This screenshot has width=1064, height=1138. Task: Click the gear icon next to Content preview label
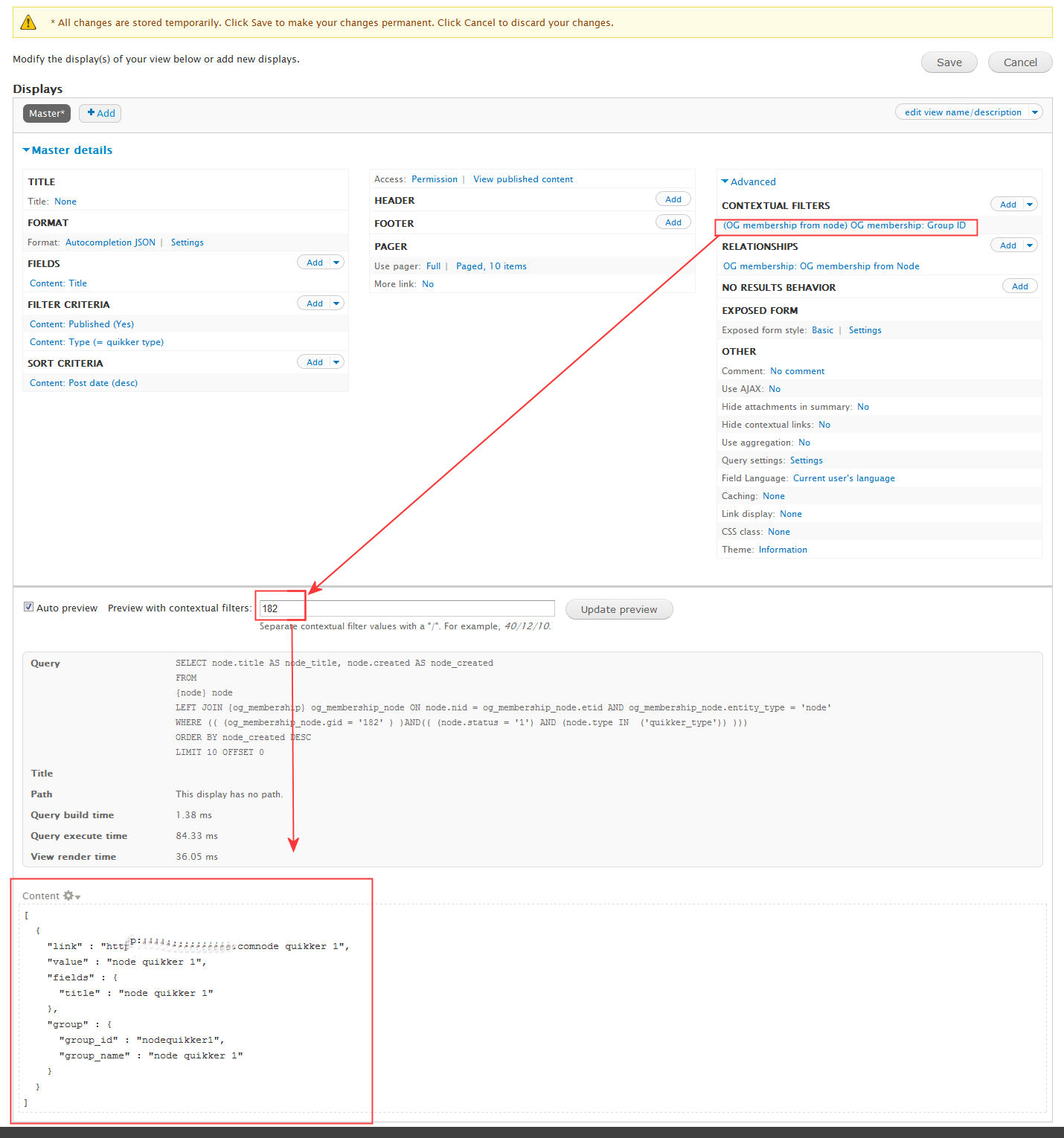point(68,896)
